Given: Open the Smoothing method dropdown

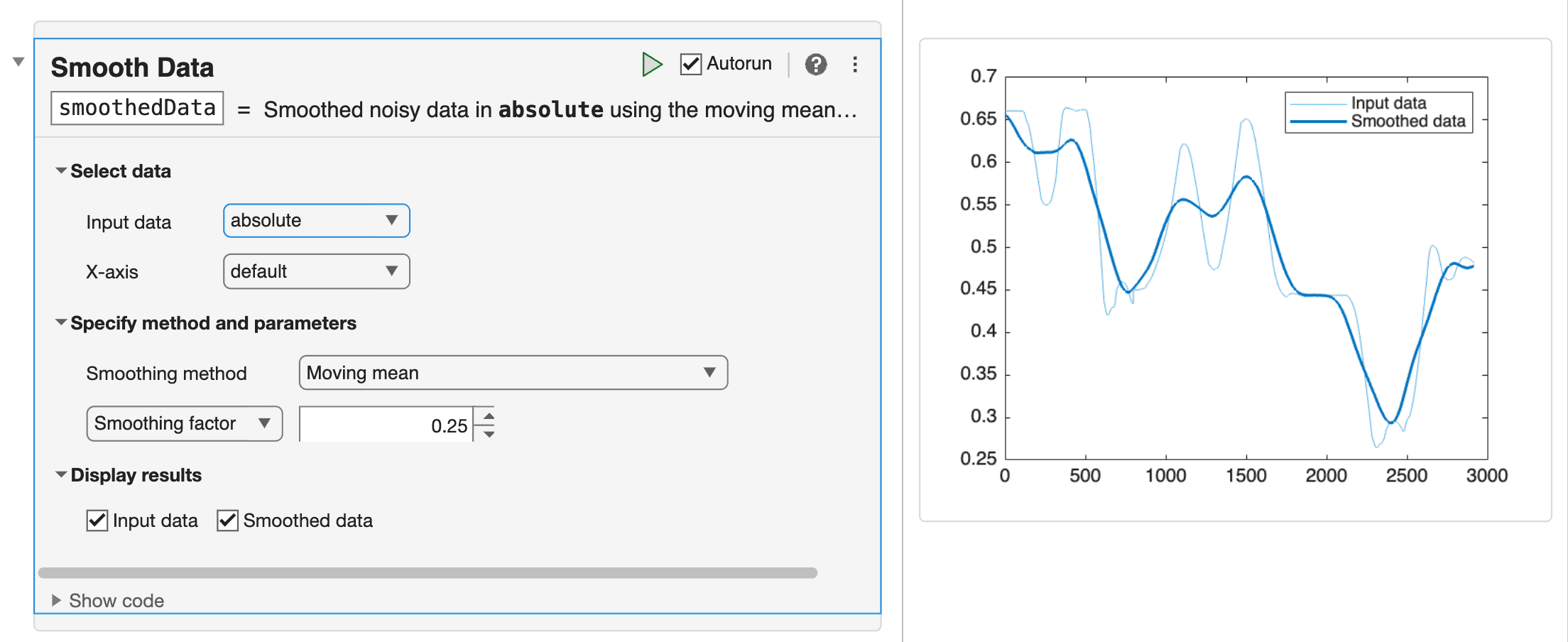Looking at the screenshot, I should click(513, 373).
